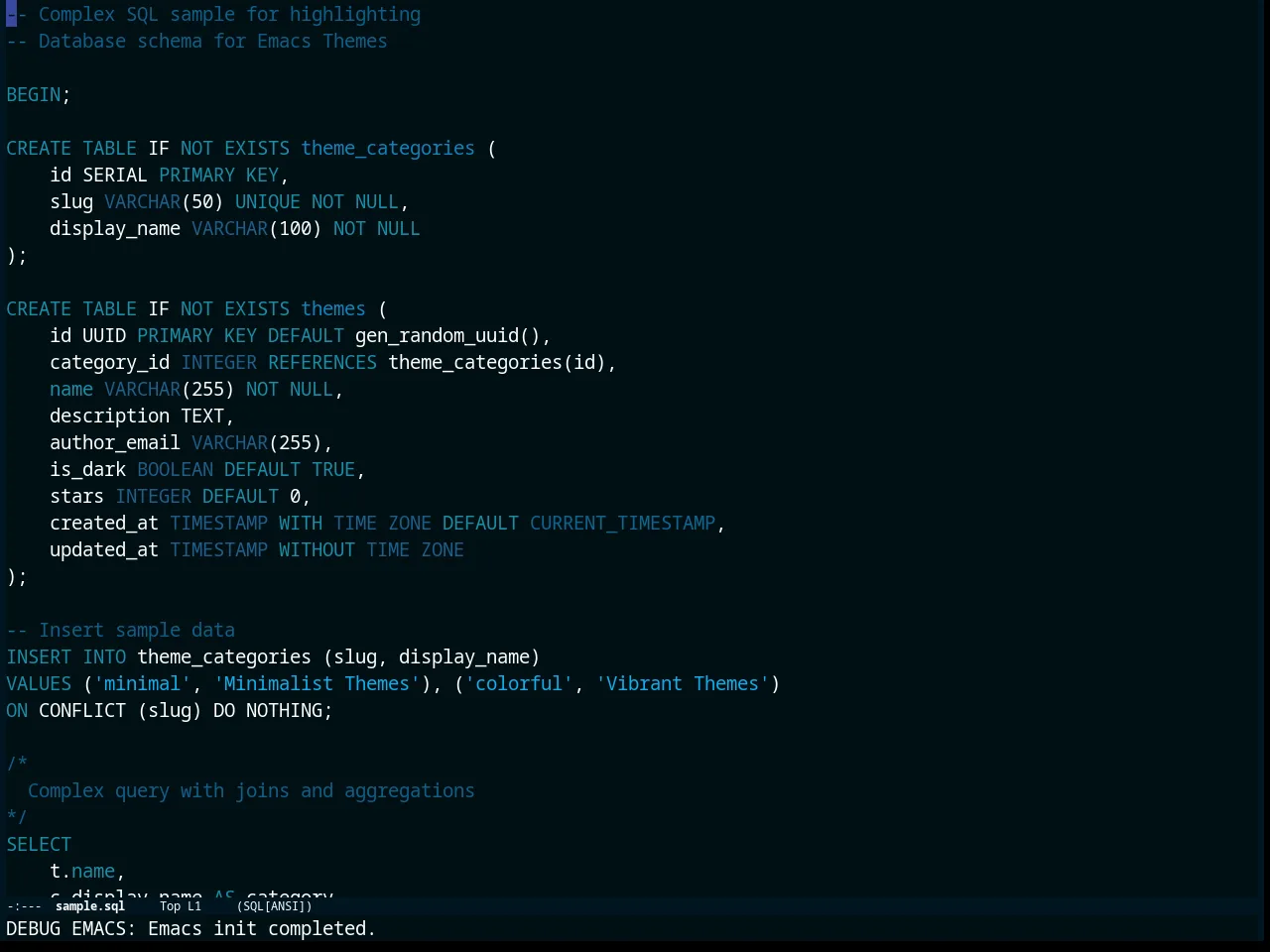1270x952 pixels.
Task: Click gen_random_uuid() function call
Action: coord(447,336)
